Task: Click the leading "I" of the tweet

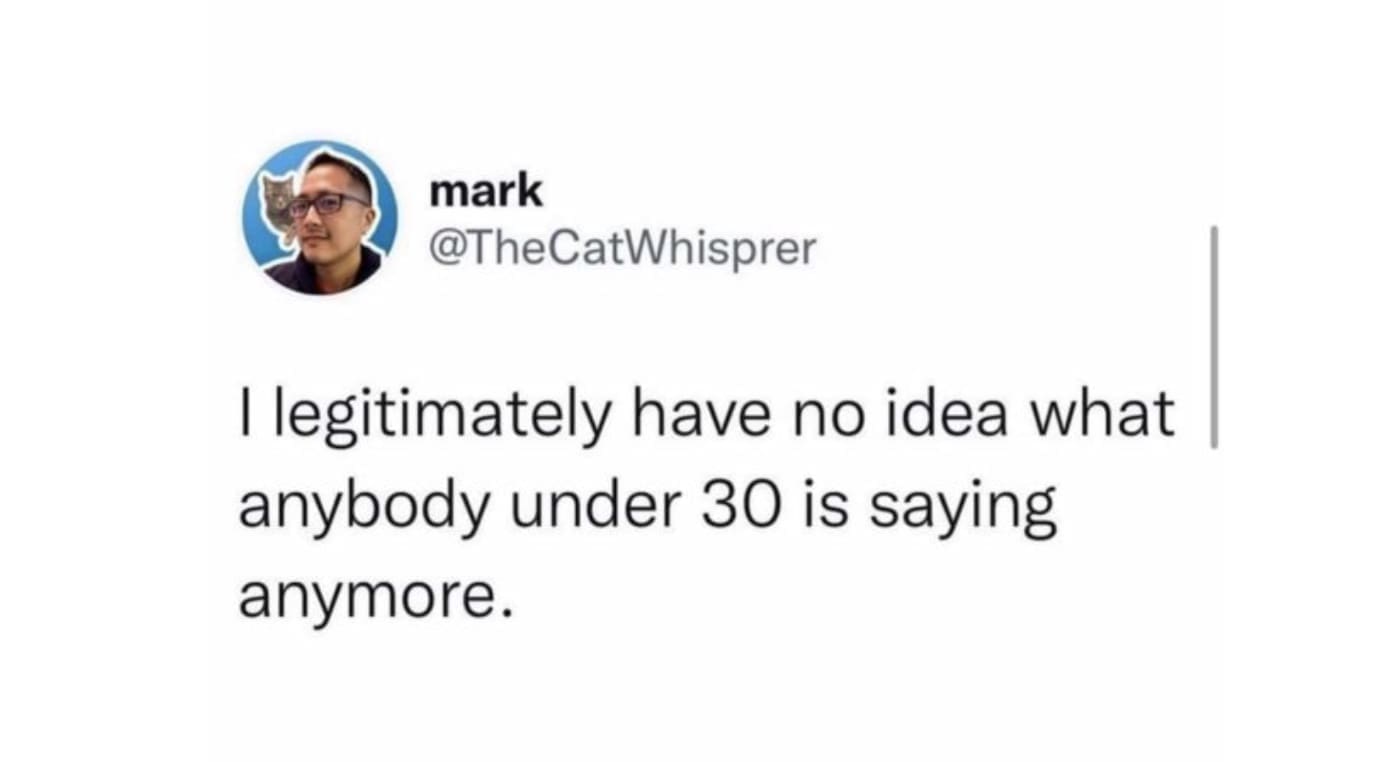Action: pos(245,414)
